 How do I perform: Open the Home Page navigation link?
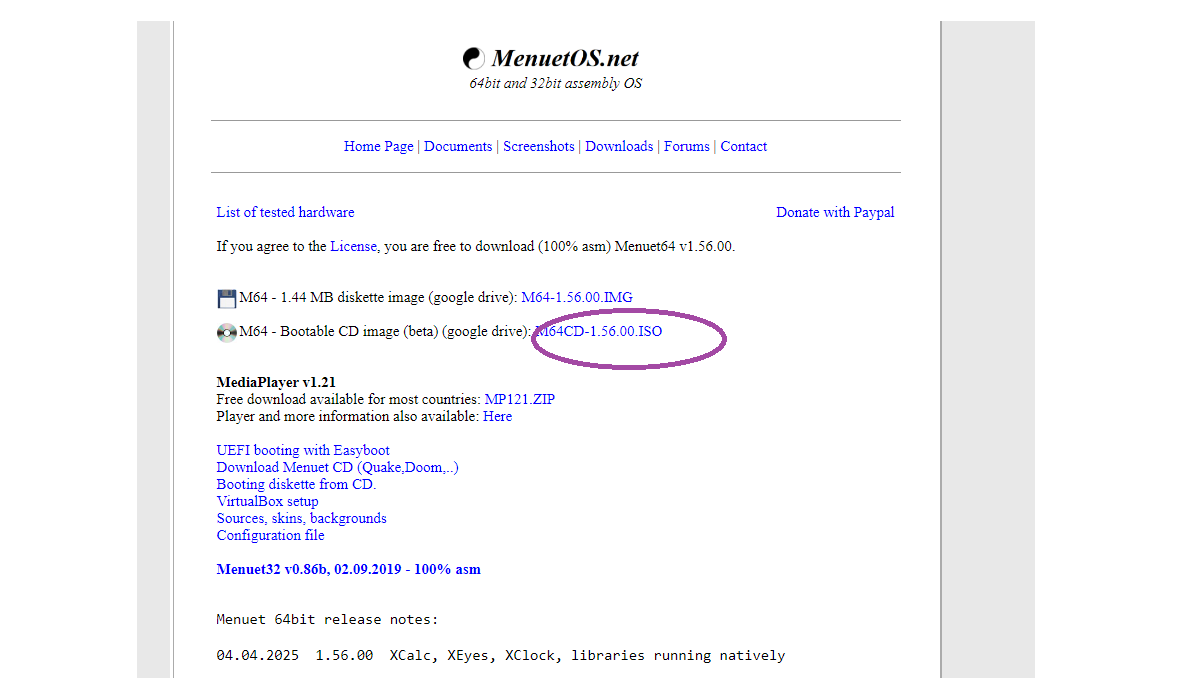click(379, 146)
